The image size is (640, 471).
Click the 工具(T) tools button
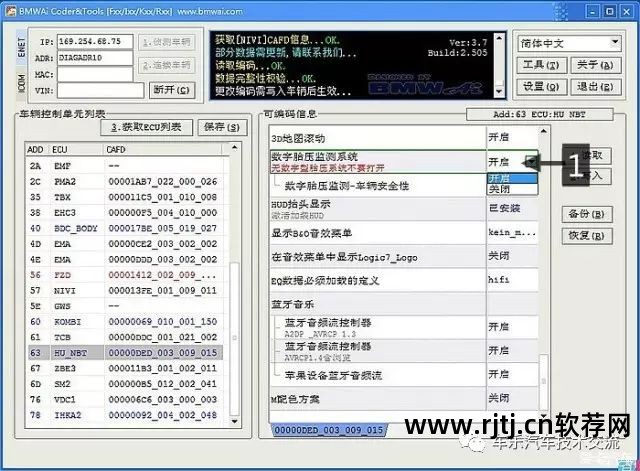(x=541, y=65)
